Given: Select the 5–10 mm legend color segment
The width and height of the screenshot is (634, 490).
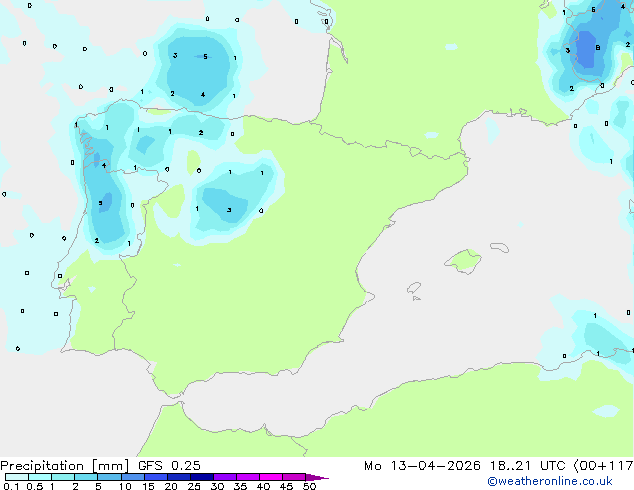Looking at the screenshot, I should coord(109,477).
